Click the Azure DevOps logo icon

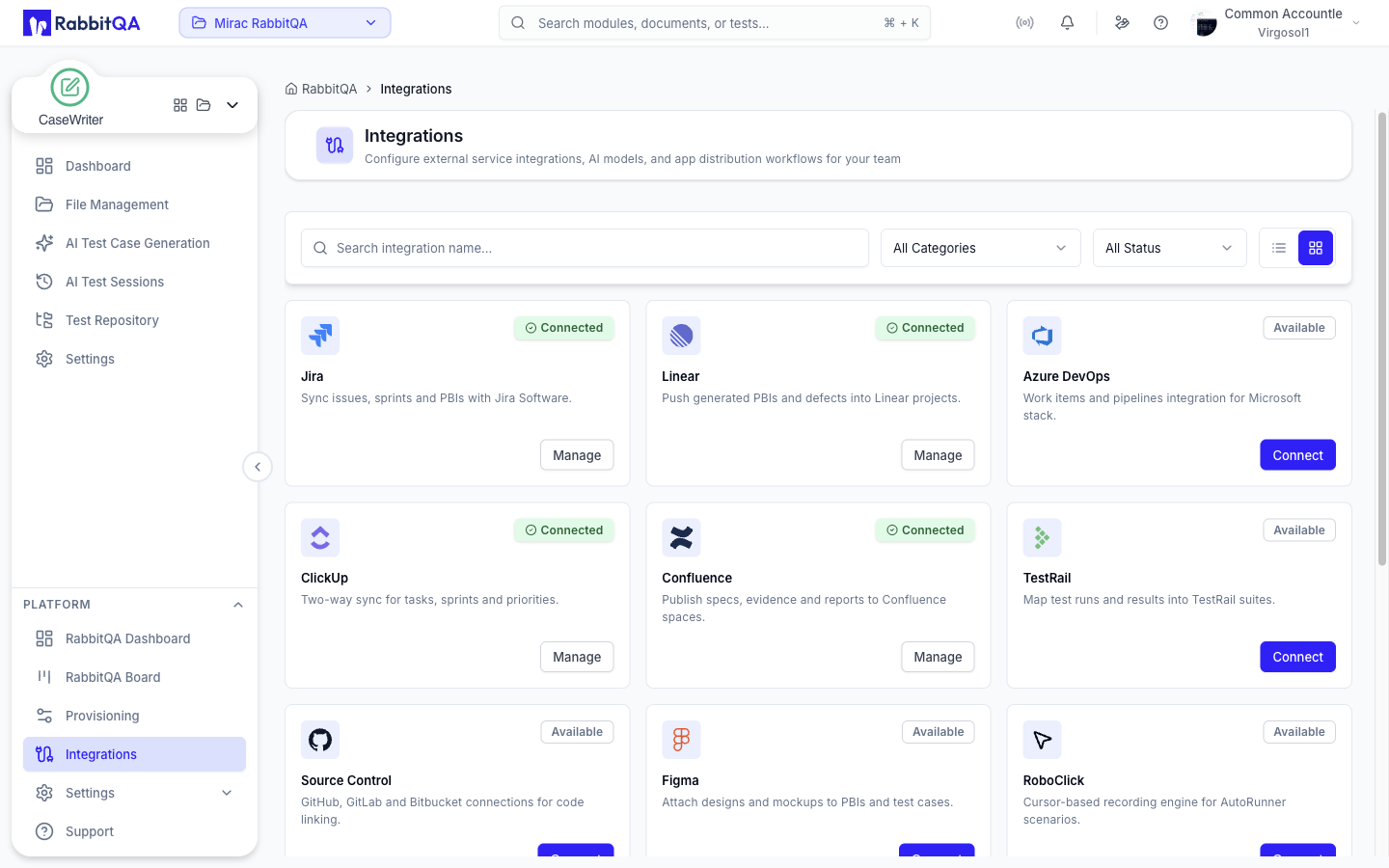pos(1042,336)
